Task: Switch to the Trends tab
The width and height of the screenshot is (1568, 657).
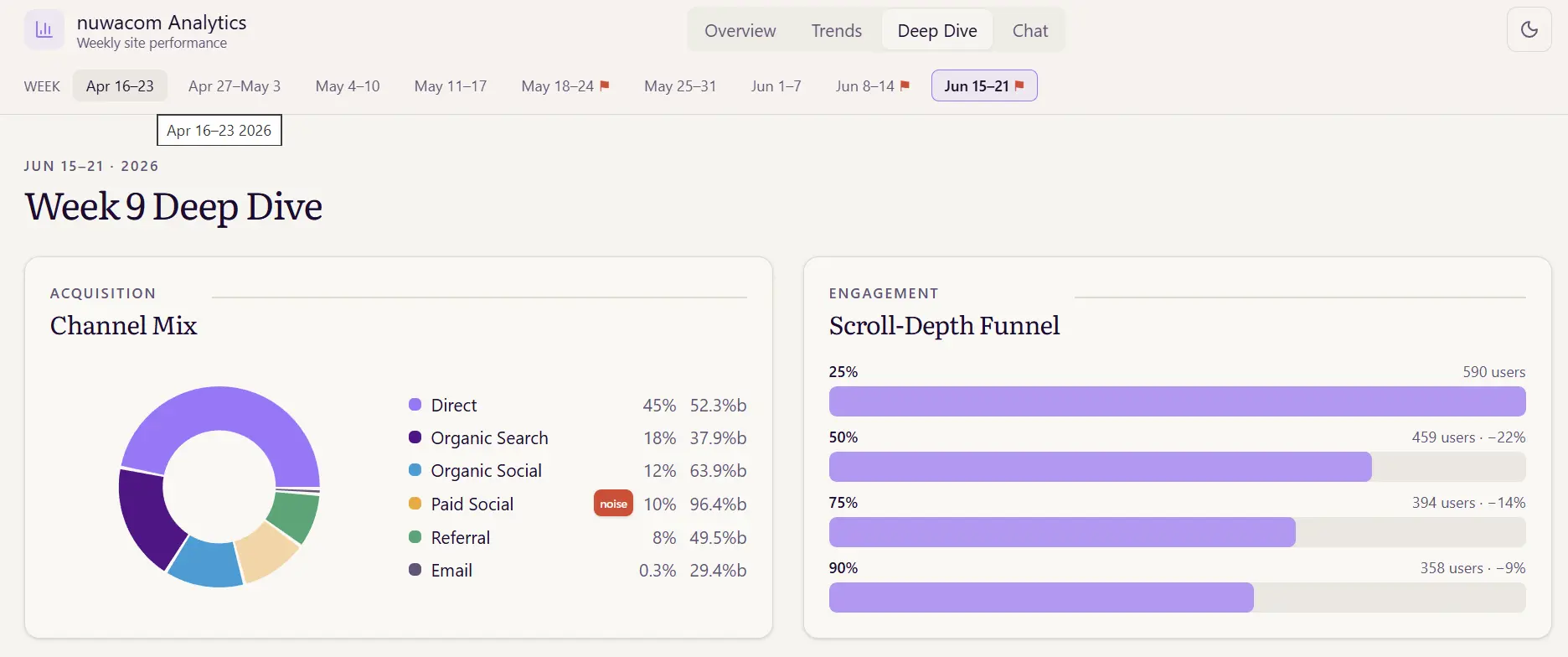Action: pos(836,31)
